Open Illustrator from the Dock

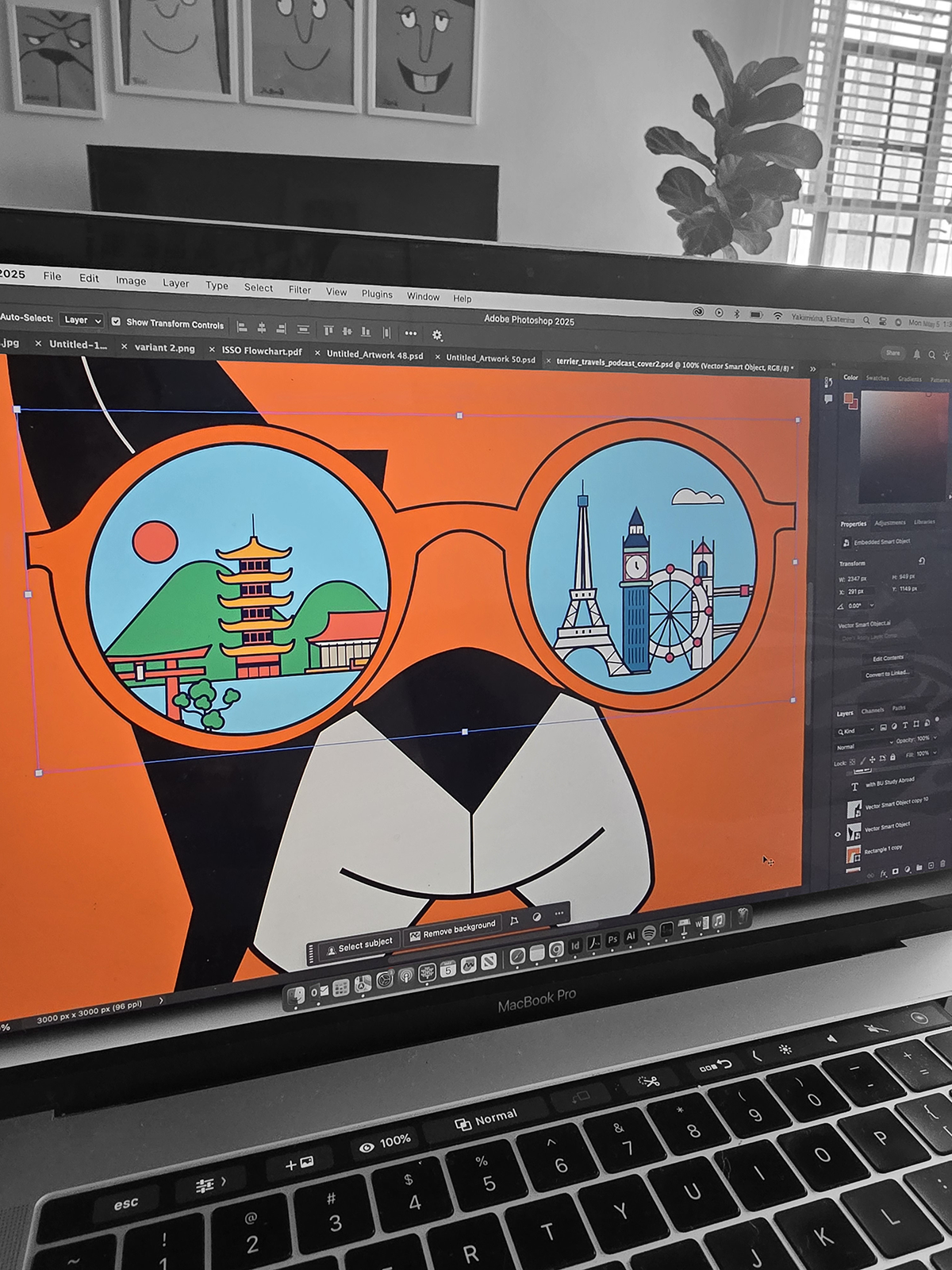tap(631, 937)
